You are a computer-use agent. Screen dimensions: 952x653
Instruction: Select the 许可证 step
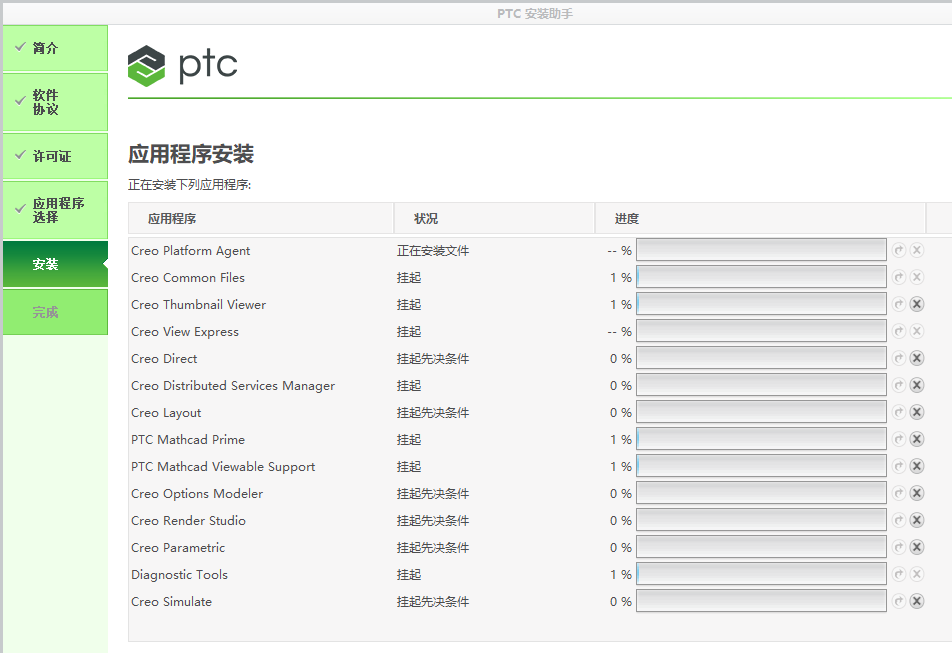pos(55,156)
